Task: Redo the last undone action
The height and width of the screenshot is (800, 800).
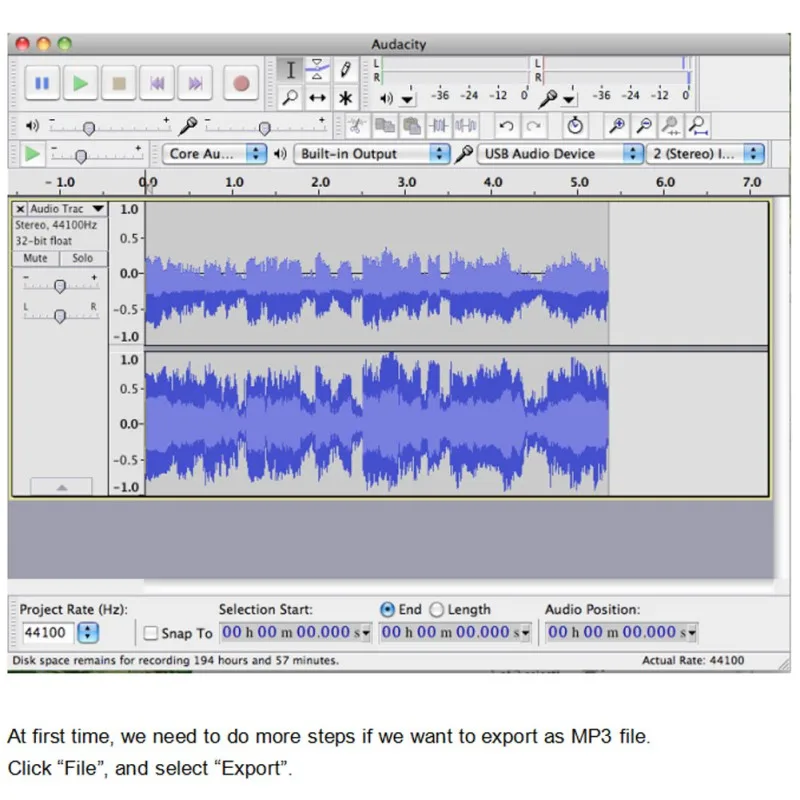Action: [x=534, y=125]
